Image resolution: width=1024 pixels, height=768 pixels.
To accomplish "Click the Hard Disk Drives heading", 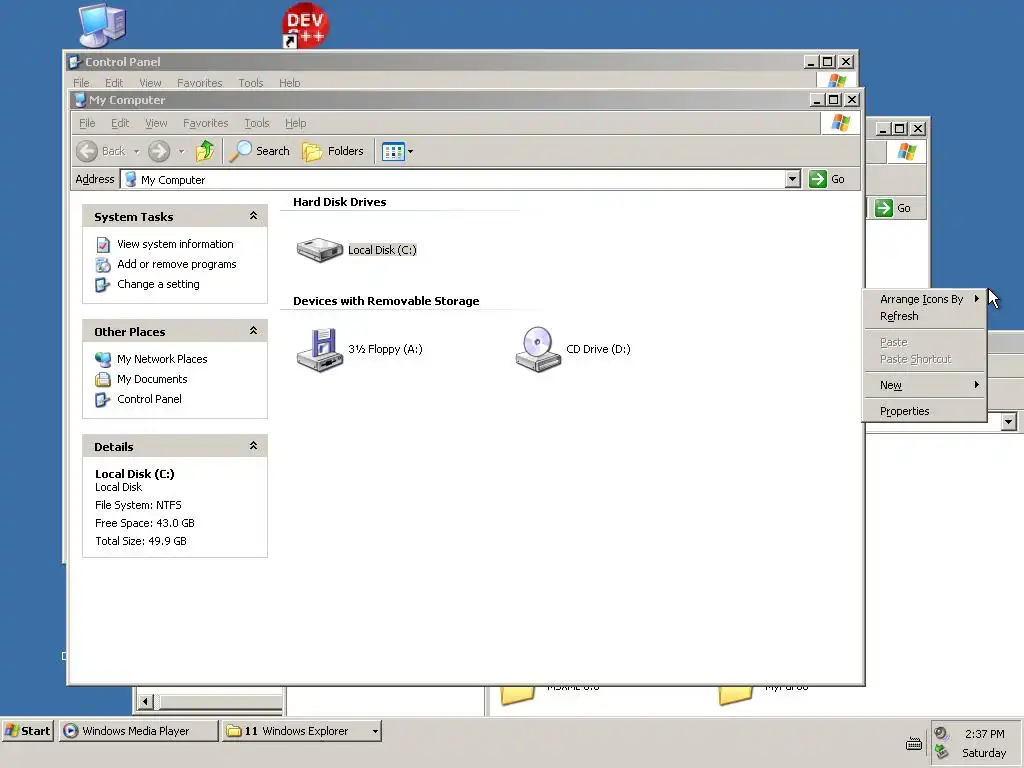I will tap(340, 202).
